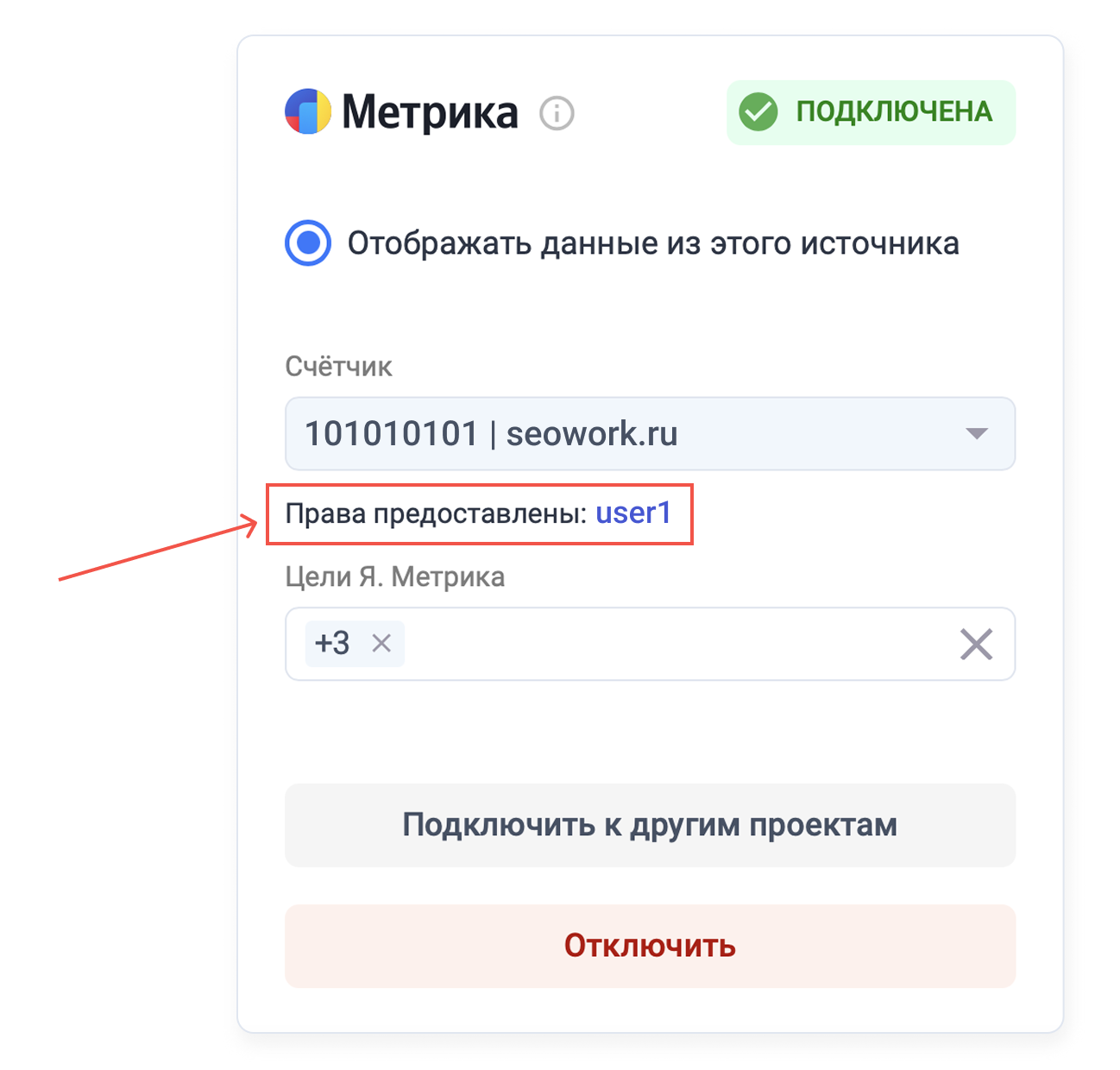
Task: Click the 'Счётчик' field label
Action: point(338,366)
